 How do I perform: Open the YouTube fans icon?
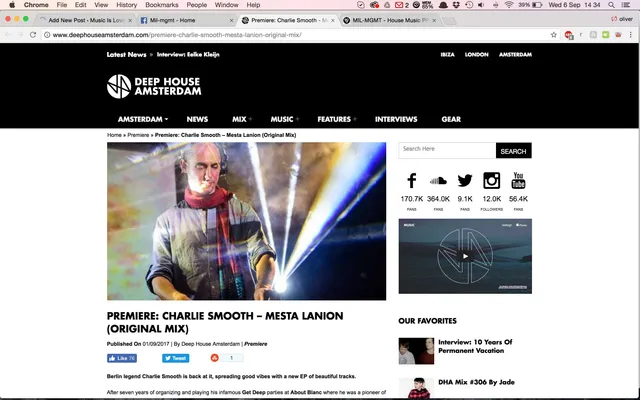[x=518, y=180]
